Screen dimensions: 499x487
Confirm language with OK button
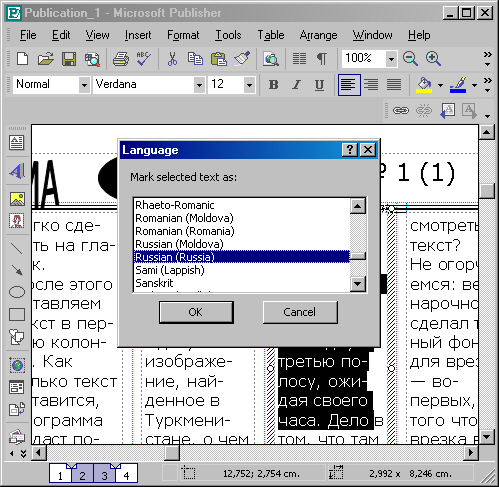[196, 312]
